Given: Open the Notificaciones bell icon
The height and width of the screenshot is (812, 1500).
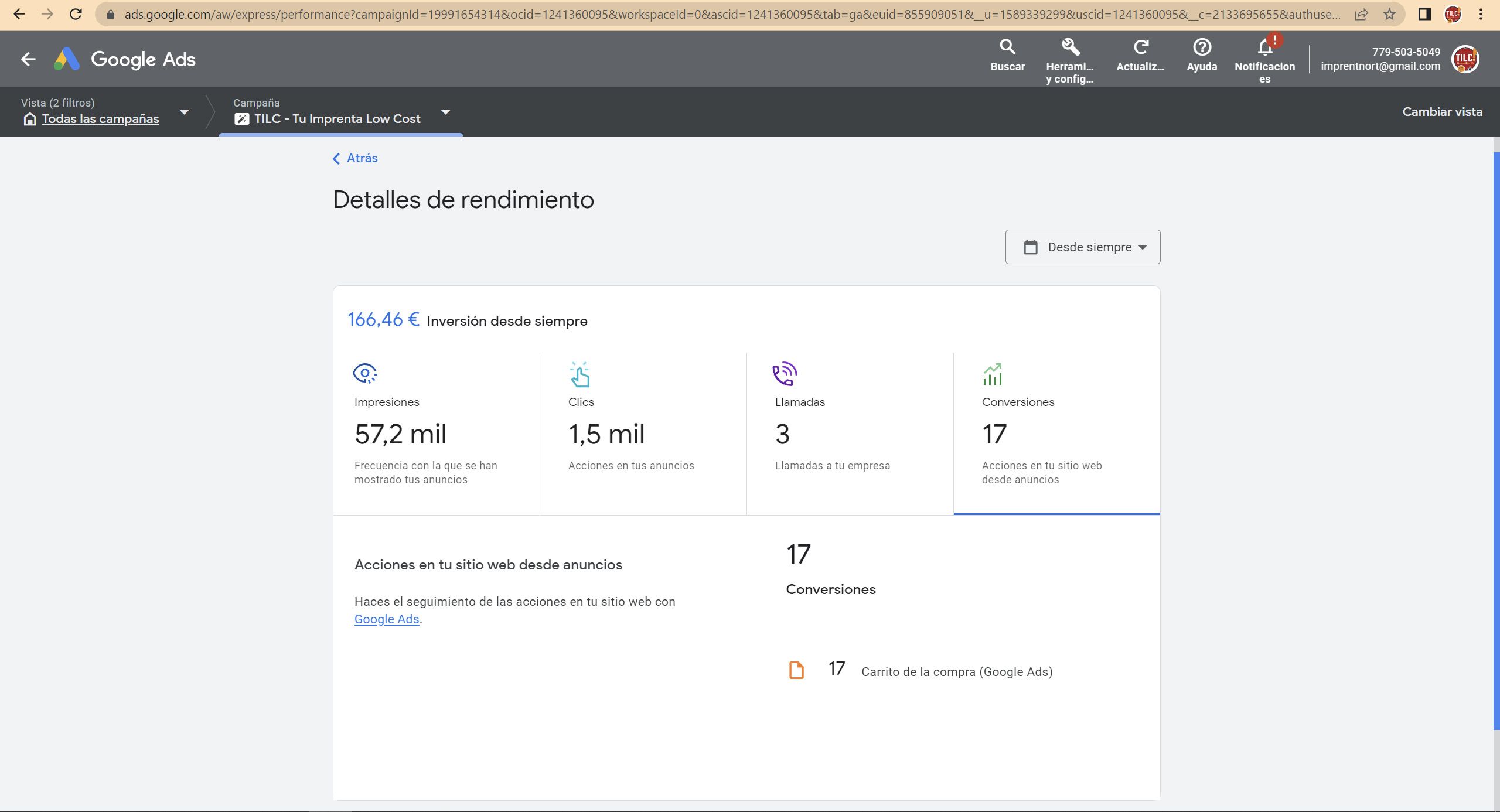Looking at the screenshot, I should pos(1264,47).
